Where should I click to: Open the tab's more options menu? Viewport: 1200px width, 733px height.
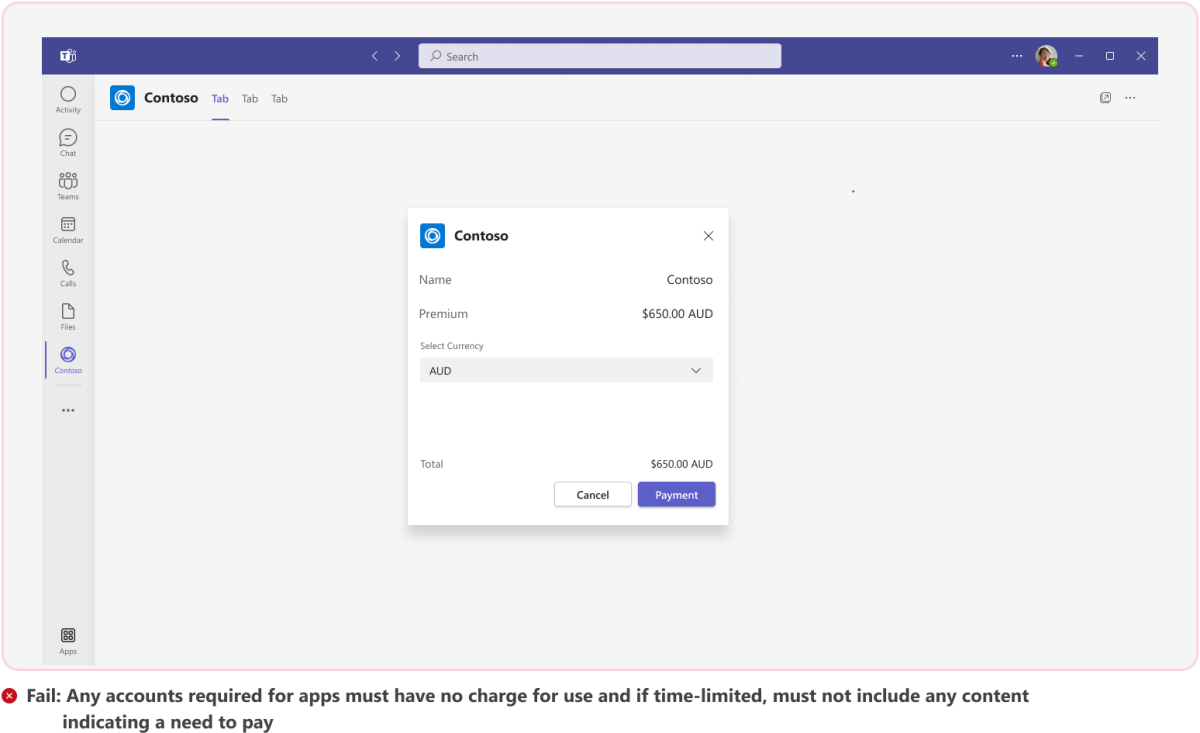point(1131,97)
